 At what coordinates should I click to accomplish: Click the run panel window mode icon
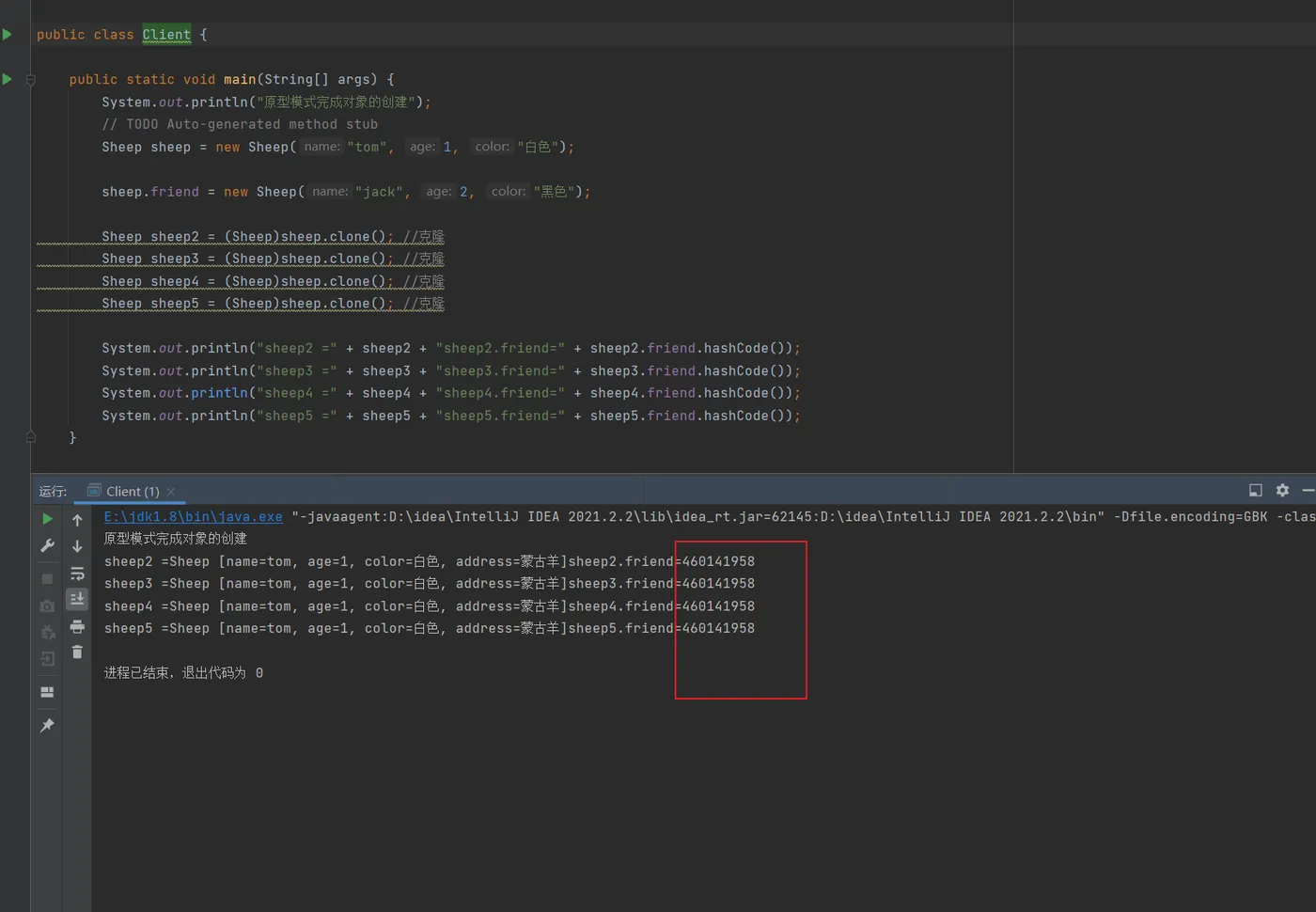[x=1255, y=490]
